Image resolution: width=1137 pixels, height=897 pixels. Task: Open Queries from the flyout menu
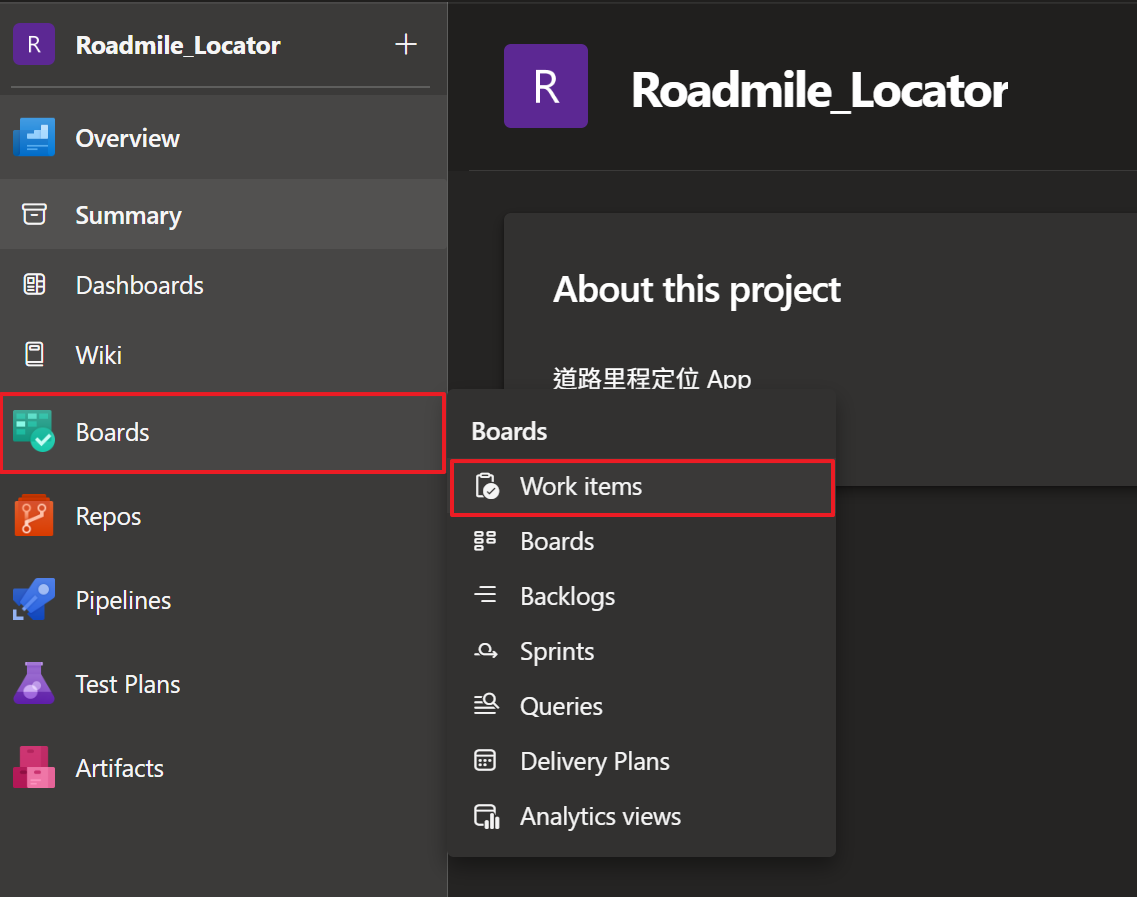(x=561, y=707)
